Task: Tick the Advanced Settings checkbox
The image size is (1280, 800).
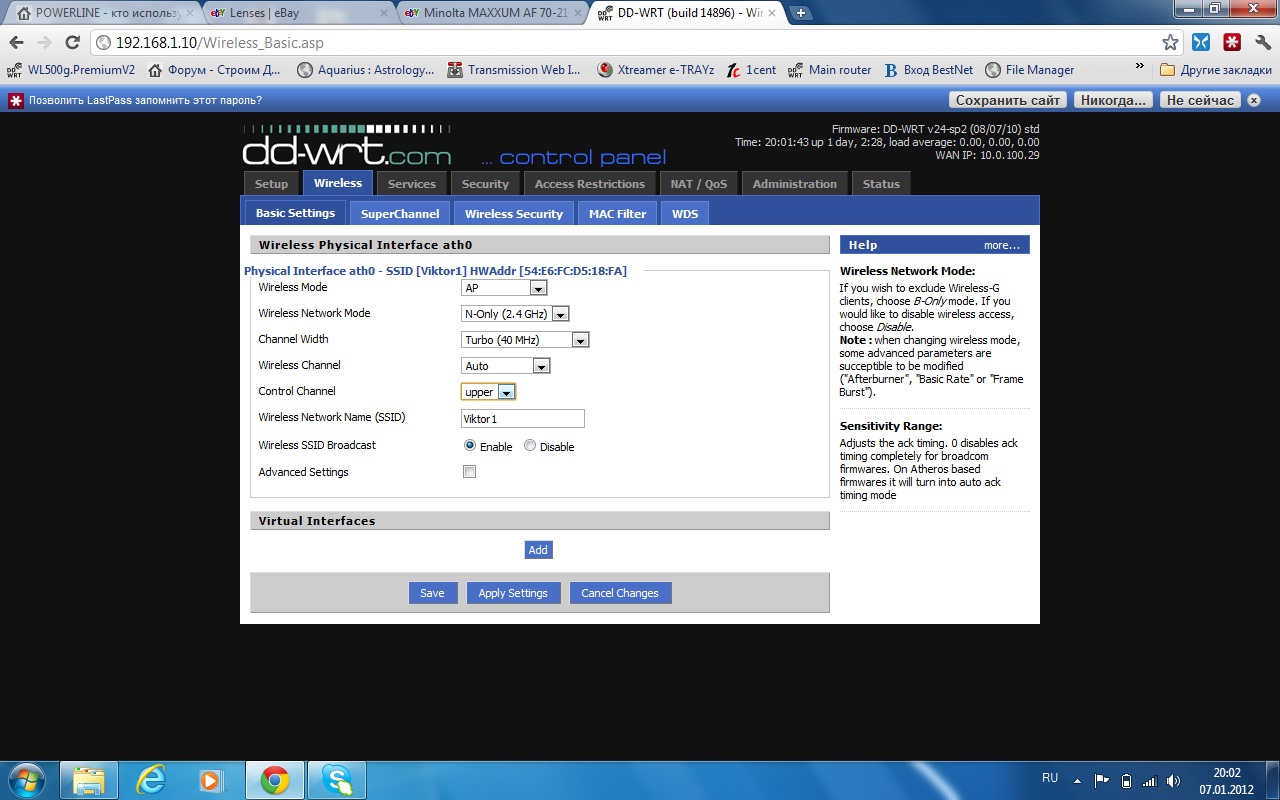Action: (469, 472)
